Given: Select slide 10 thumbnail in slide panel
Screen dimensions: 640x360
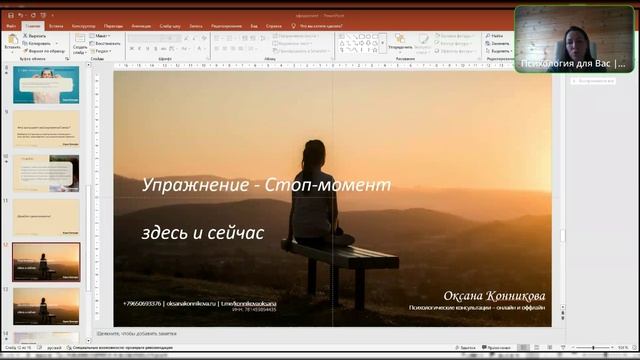Looking at the screenshot, I should tap(46, 173).
